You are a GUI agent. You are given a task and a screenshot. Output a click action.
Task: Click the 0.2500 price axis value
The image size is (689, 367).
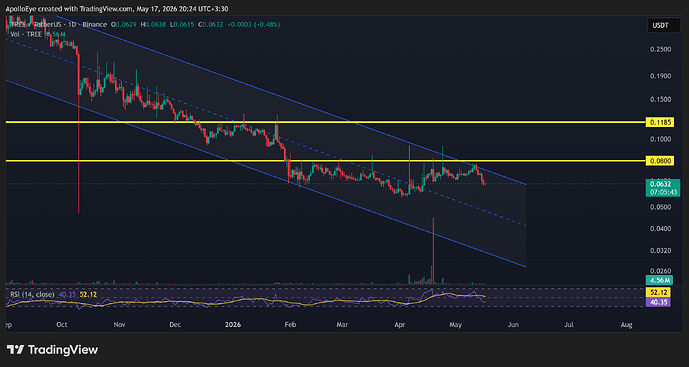[660, 50]
